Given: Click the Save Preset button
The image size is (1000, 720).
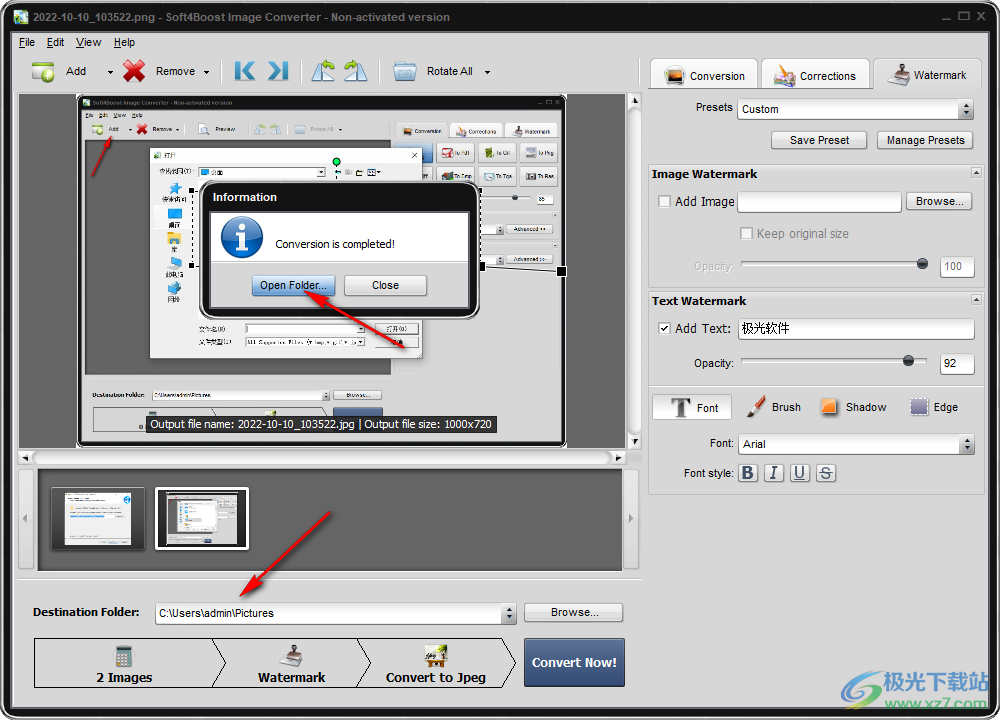Looking at the screenshot, I should [x=819, y=140].
